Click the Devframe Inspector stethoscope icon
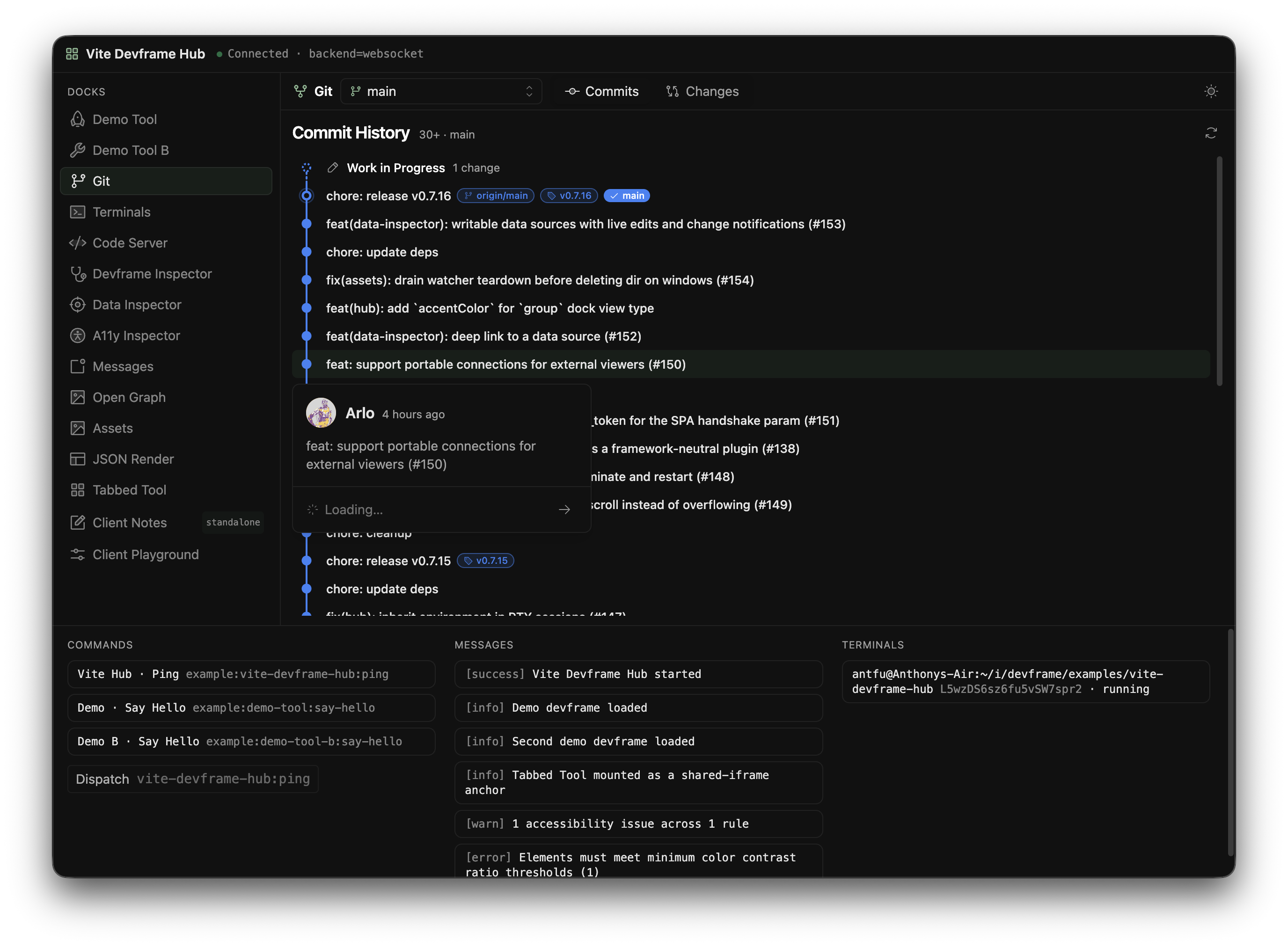This screenshot has height=947, width=1288. click(x=77, y=274)
